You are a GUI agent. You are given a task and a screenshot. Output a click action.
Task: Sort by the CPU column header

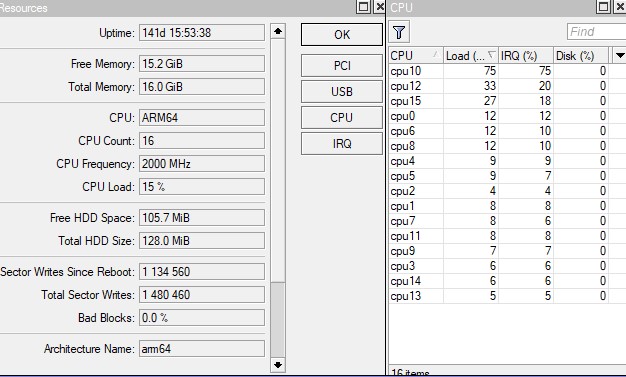pyautogui.click(x=416, y=56)
